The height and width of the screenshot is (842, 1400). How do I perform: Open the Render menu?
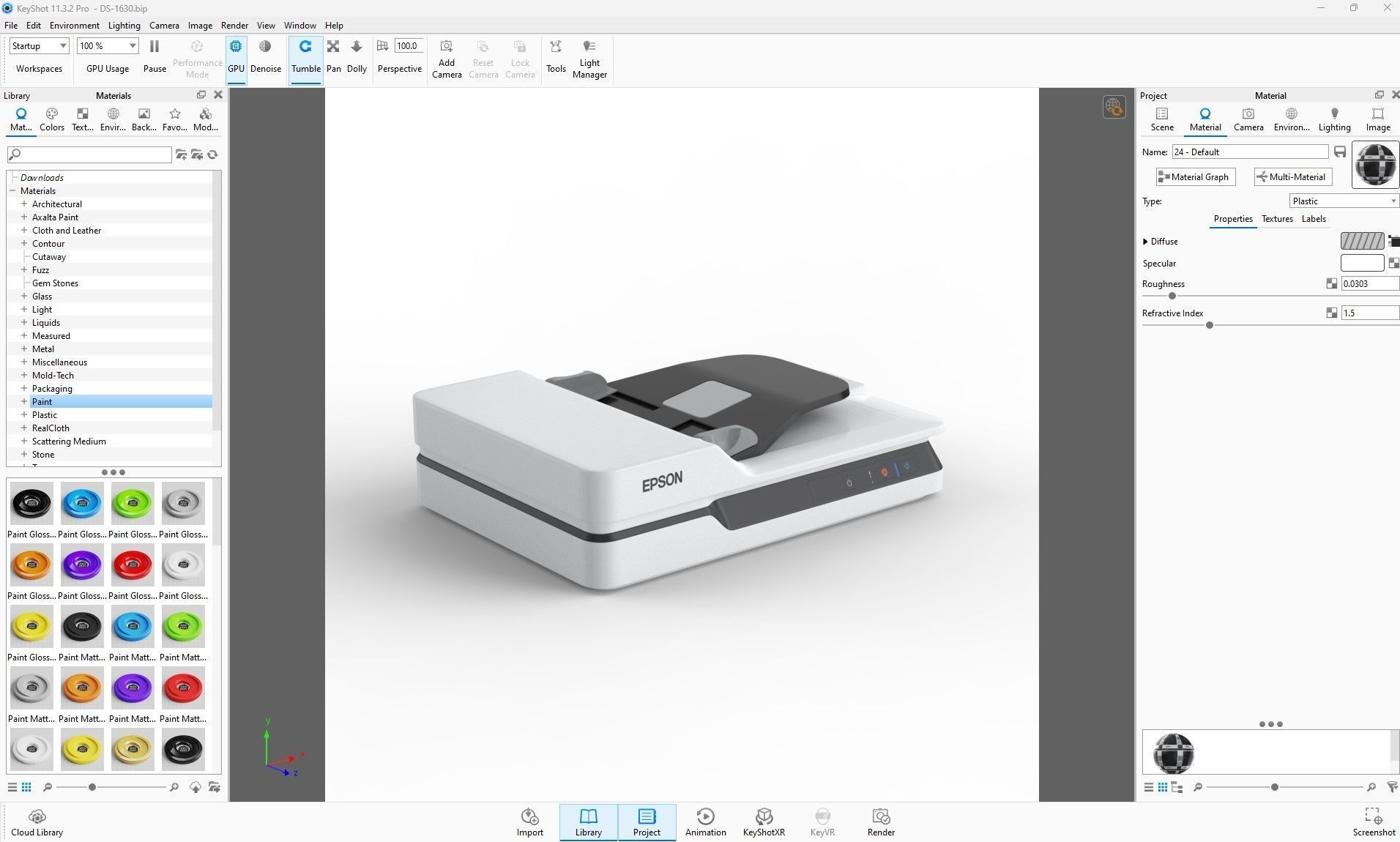pos(234,25)
